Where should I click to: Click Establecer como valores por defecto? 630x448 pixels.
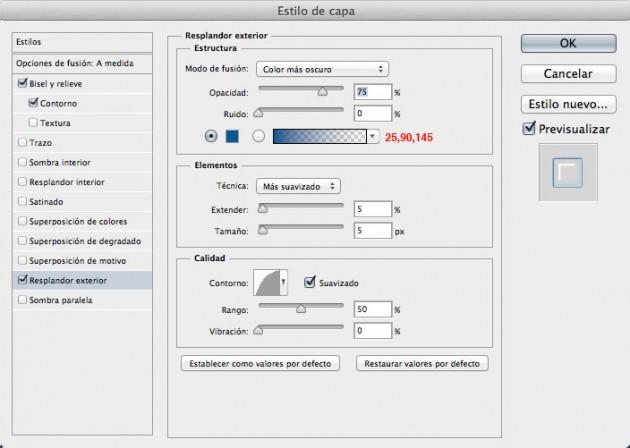point(260,363)
